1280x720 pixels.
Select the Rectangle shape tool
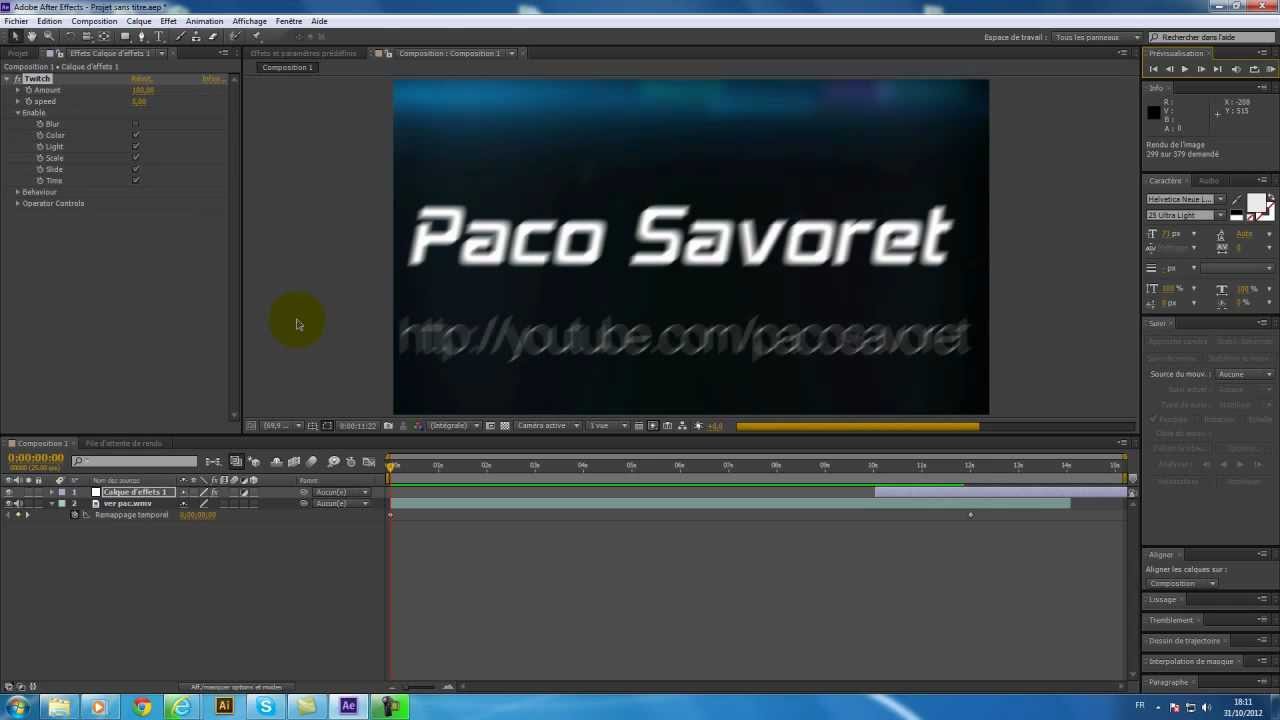[x=125, y=37]
